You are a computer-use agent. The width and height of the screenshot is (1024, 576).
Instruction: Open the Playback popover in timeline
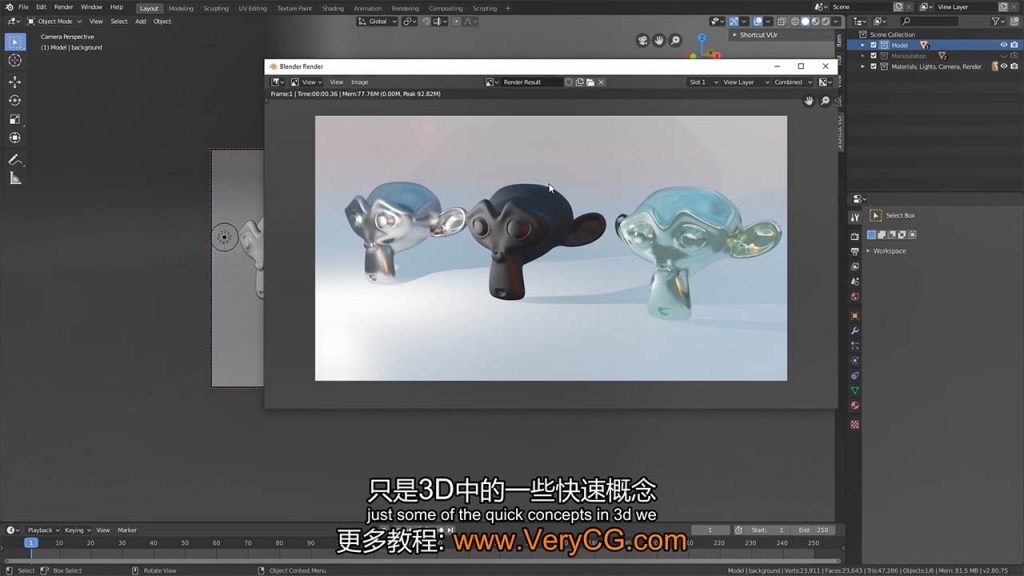click(43, 530)
